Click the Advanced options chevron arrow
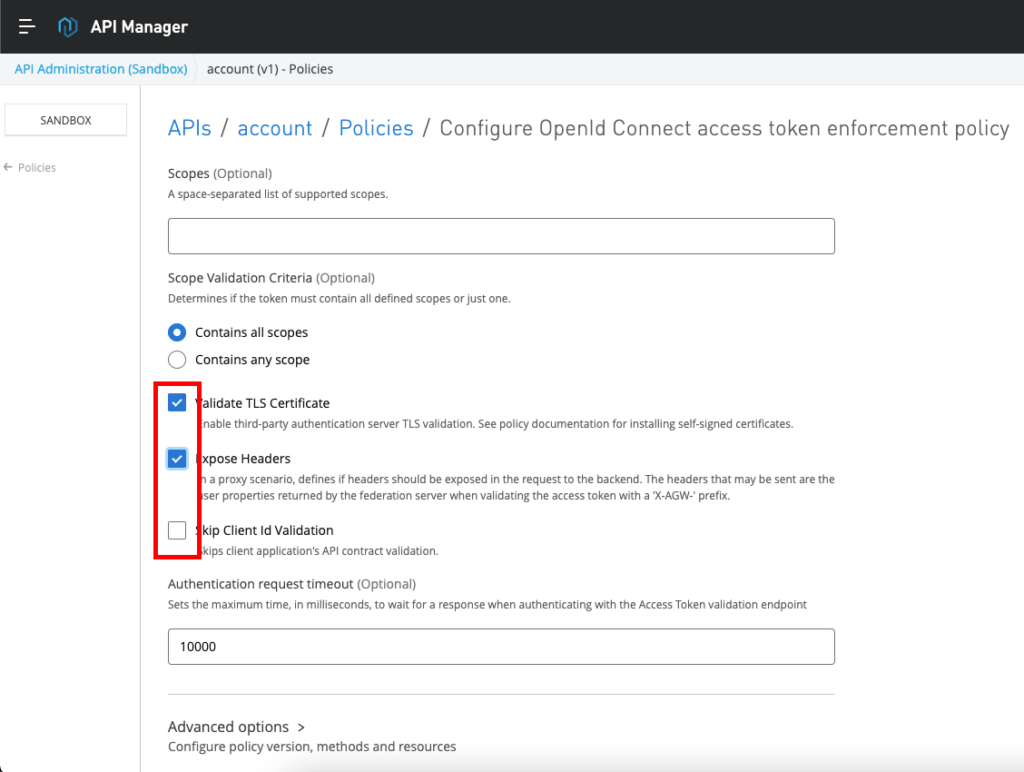 [301, 727]
